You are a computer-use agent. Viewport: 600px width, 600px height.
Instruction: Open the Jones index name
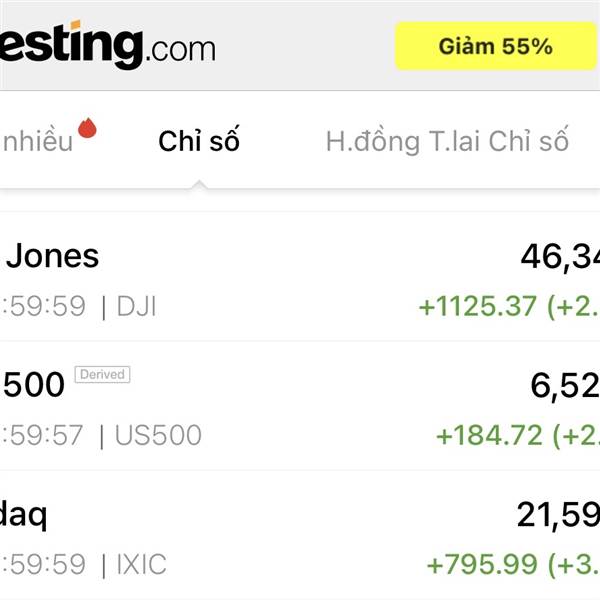tap(52, 256)
